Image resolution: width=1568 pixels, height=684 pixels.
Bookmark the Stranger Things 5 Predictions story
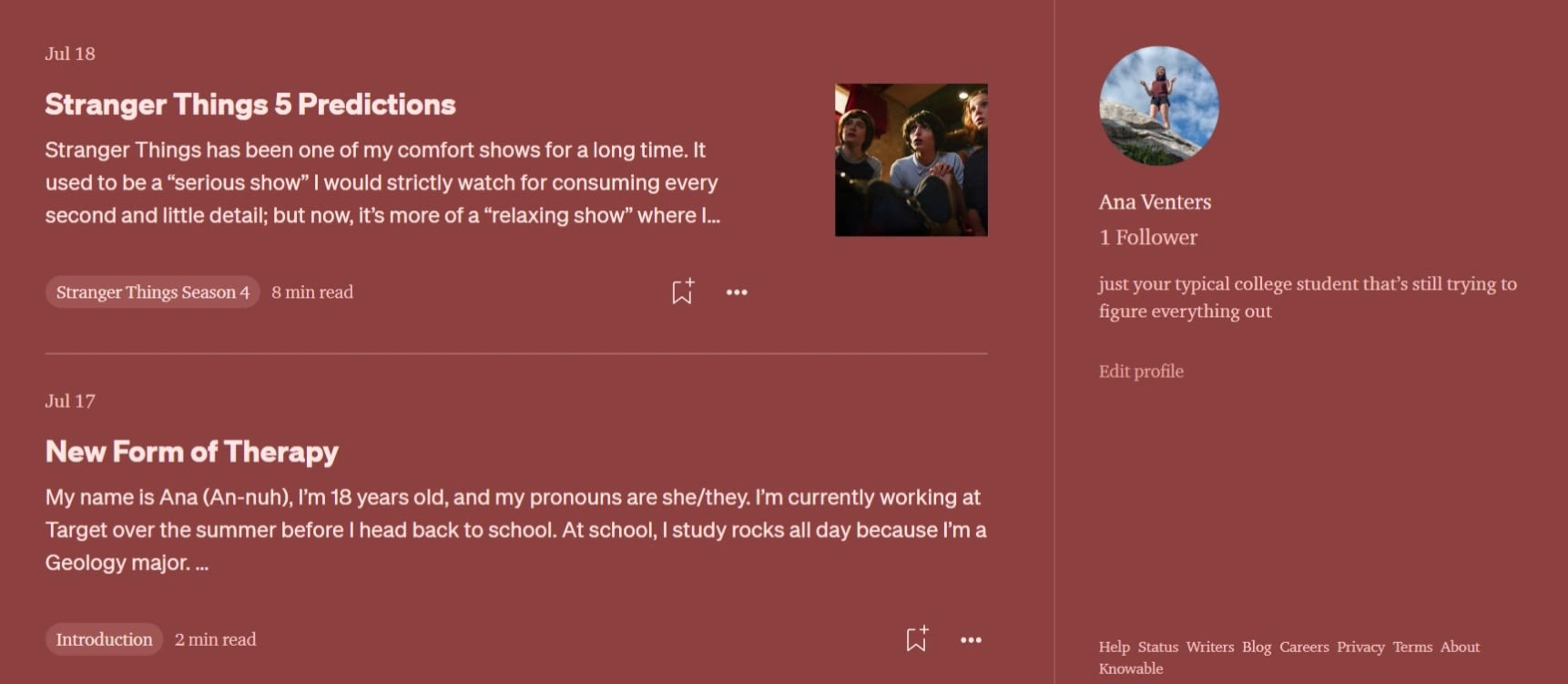click(682, 291)
